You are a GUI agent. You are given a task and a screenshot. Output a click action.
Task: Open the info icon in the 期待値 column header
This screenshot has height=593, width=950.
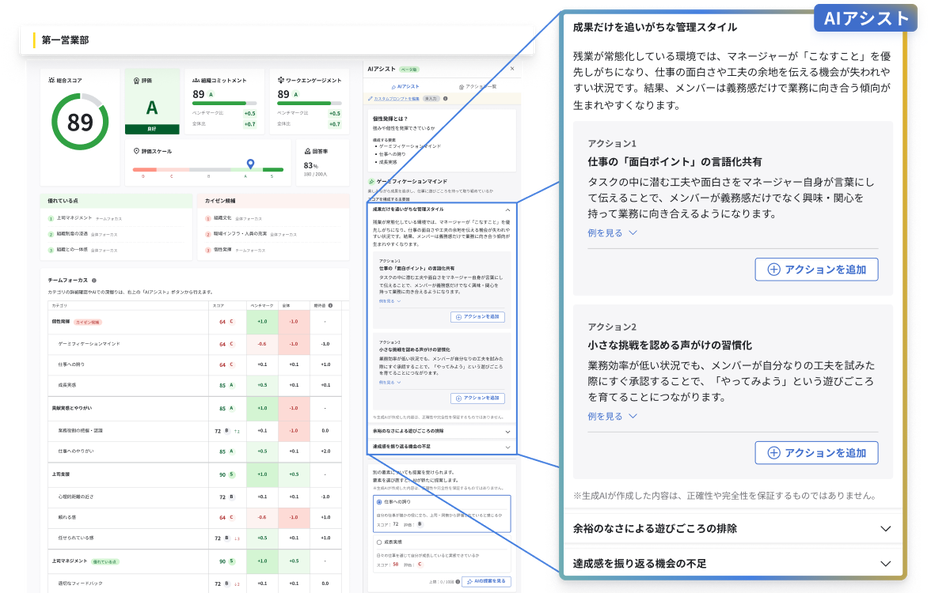330,305
